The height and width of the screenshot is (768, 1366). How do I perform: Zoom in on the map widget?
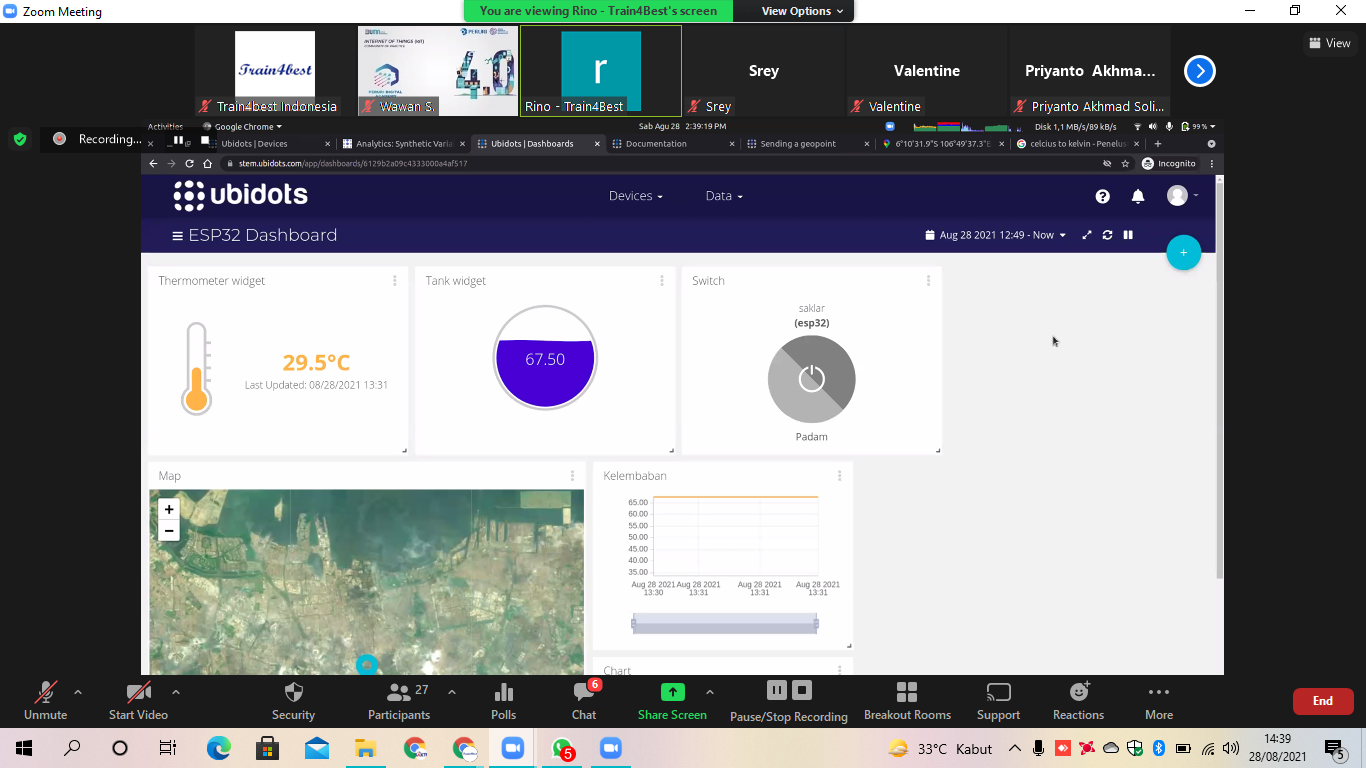(x=169, y=509)
